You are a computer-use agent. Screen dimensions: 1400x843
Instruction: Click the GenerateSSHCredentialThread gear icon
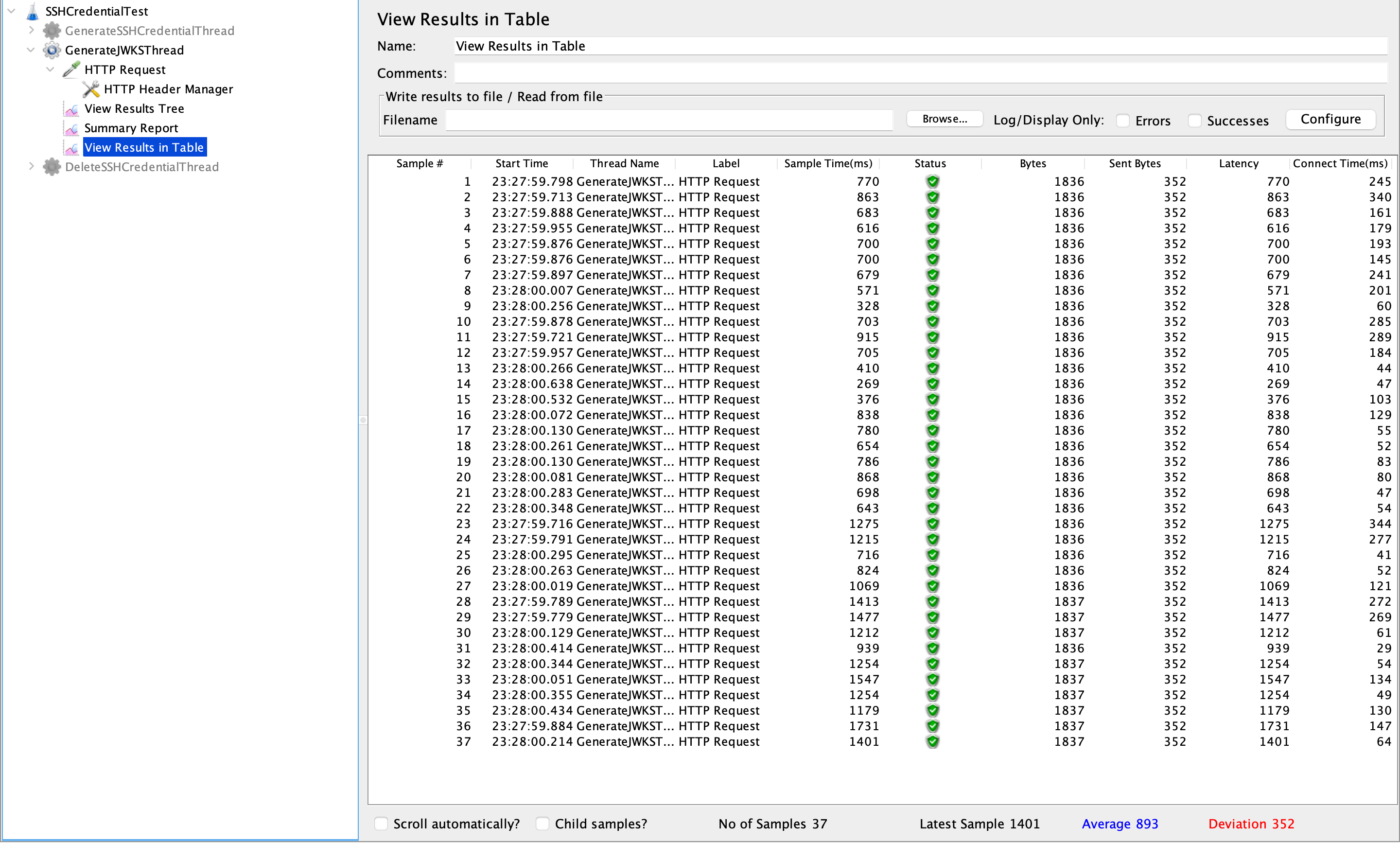coord(52,31)
